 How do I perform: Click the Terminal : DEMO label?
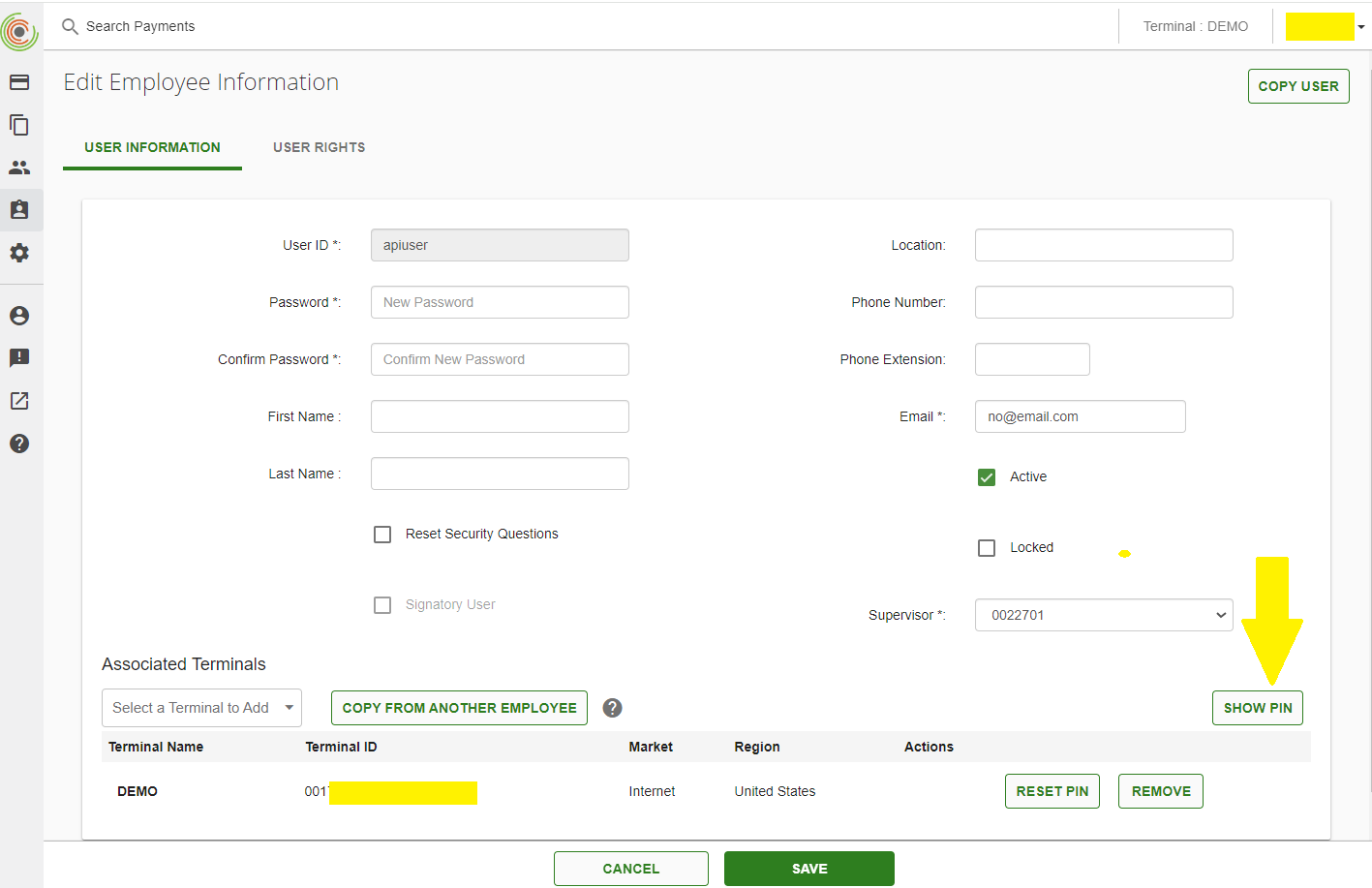1196,26
